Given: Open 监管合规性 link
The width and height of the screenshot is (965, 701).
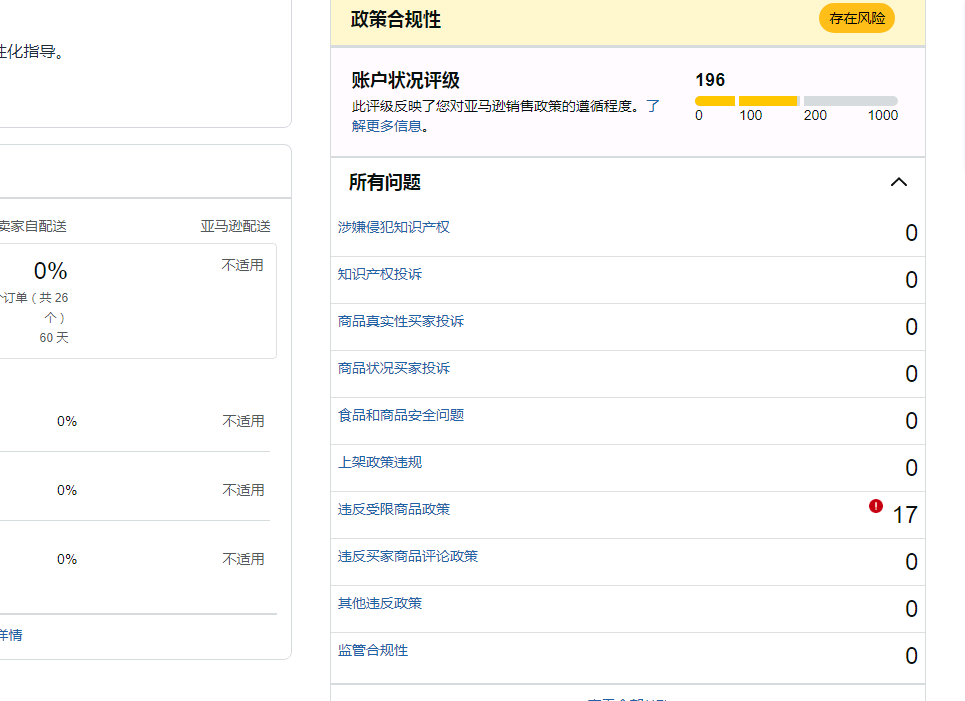Looking at the screenshot, I should pyautogui.click(x=372, y=651).
